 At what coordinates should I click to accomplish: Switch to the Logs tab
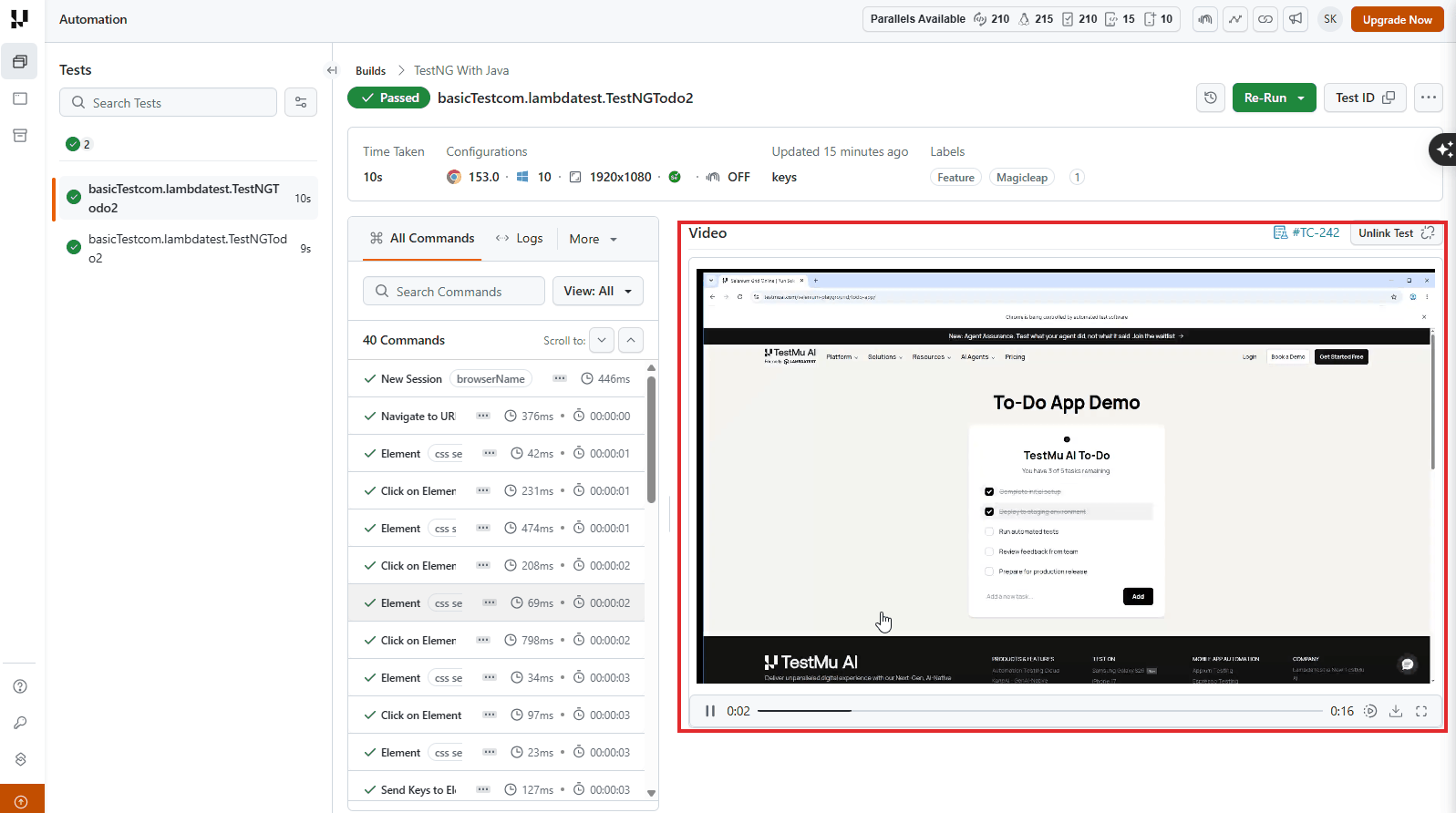tap(519, 238)
